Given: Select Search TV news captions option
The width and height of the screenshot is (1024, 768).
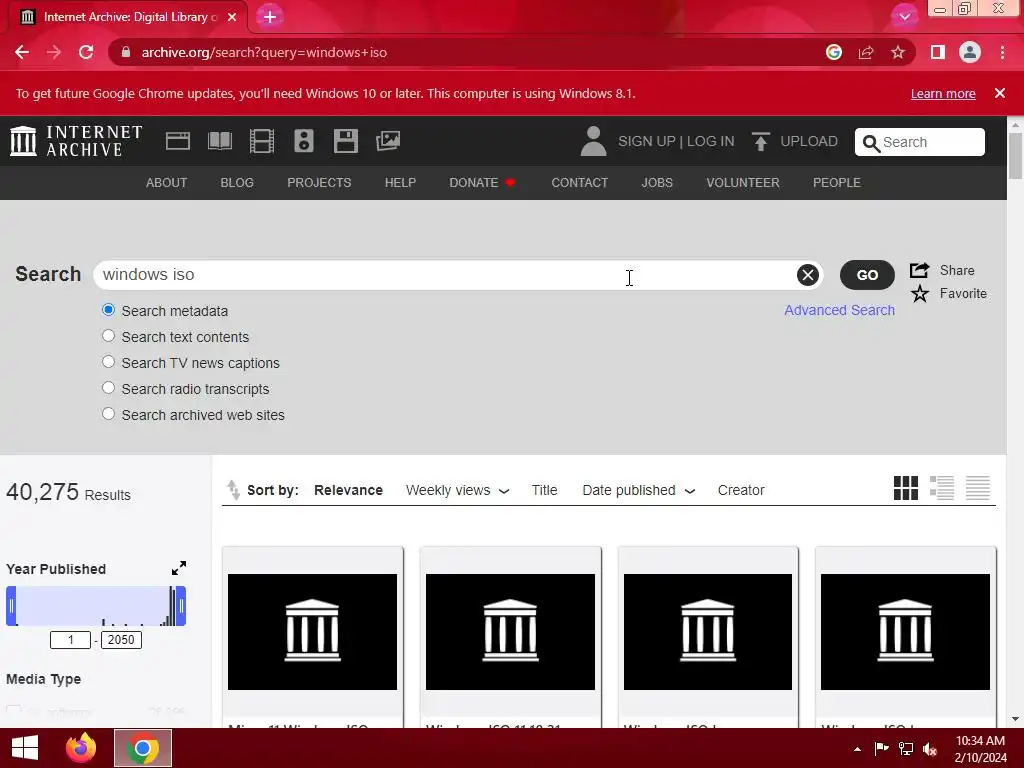Looking at the screenshot, I should [108, 362].
